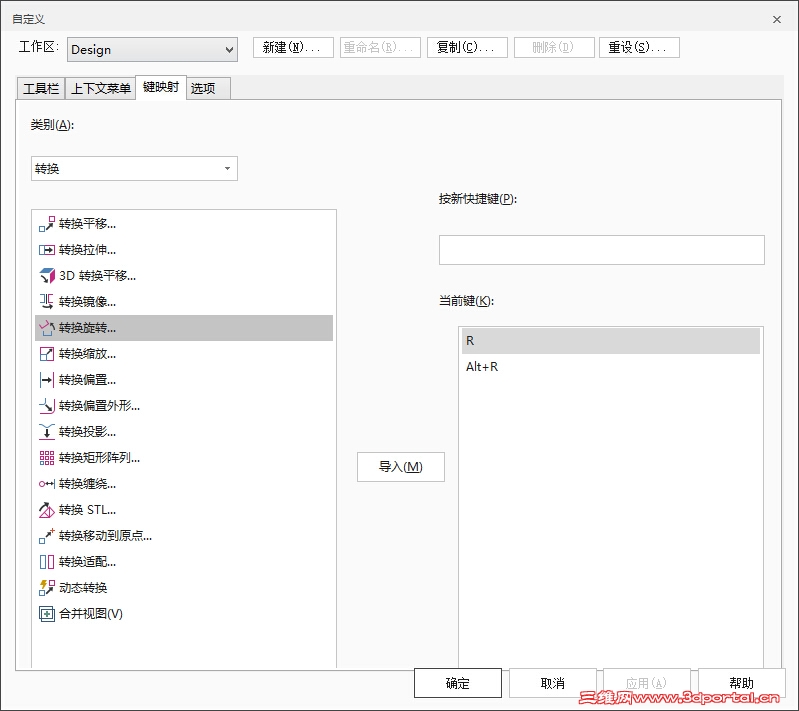Select the 转换投影... list row
Screen dimensions: 799x711
(184, 432)
